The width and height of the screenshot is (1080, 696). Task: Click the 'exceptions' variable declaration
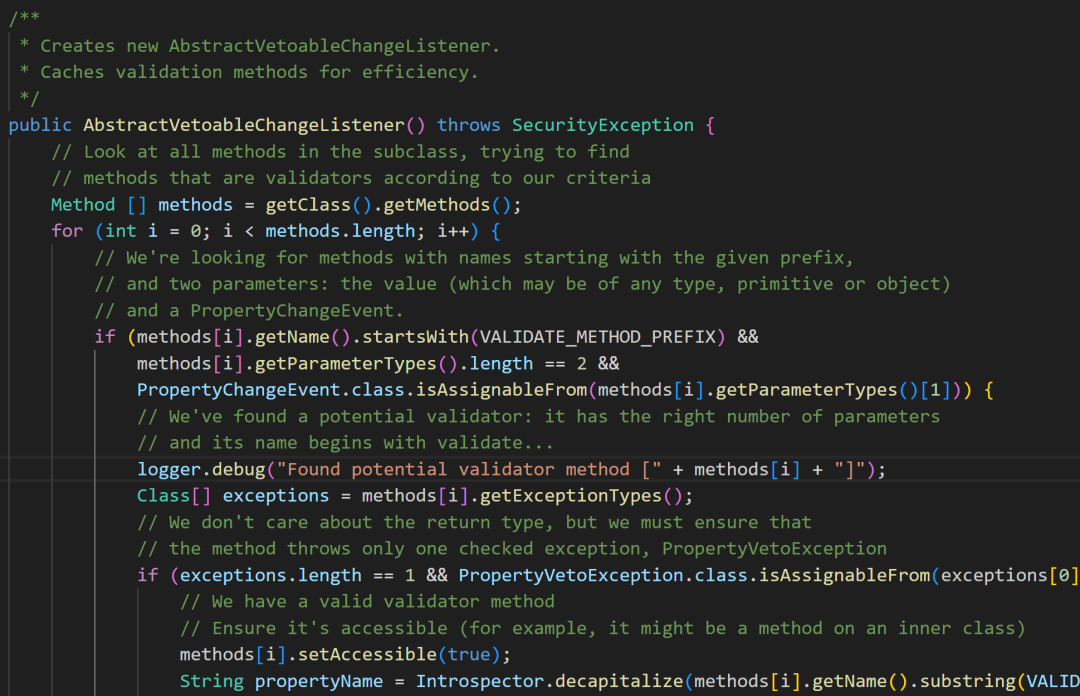(276, 495)
